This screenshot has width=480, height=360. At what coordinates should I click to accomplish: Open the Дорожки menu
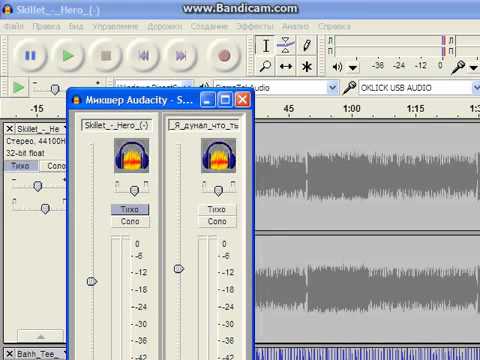[x=165, y=27]
